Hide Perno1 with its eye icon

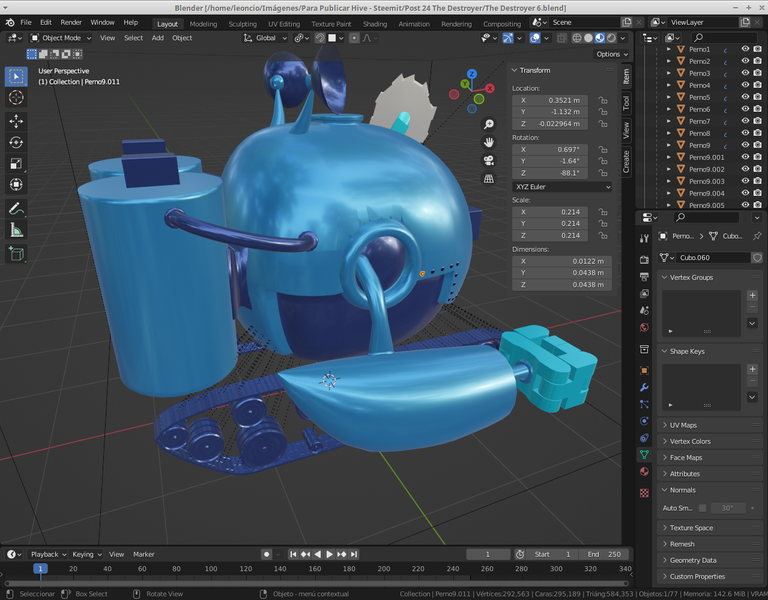745,49
